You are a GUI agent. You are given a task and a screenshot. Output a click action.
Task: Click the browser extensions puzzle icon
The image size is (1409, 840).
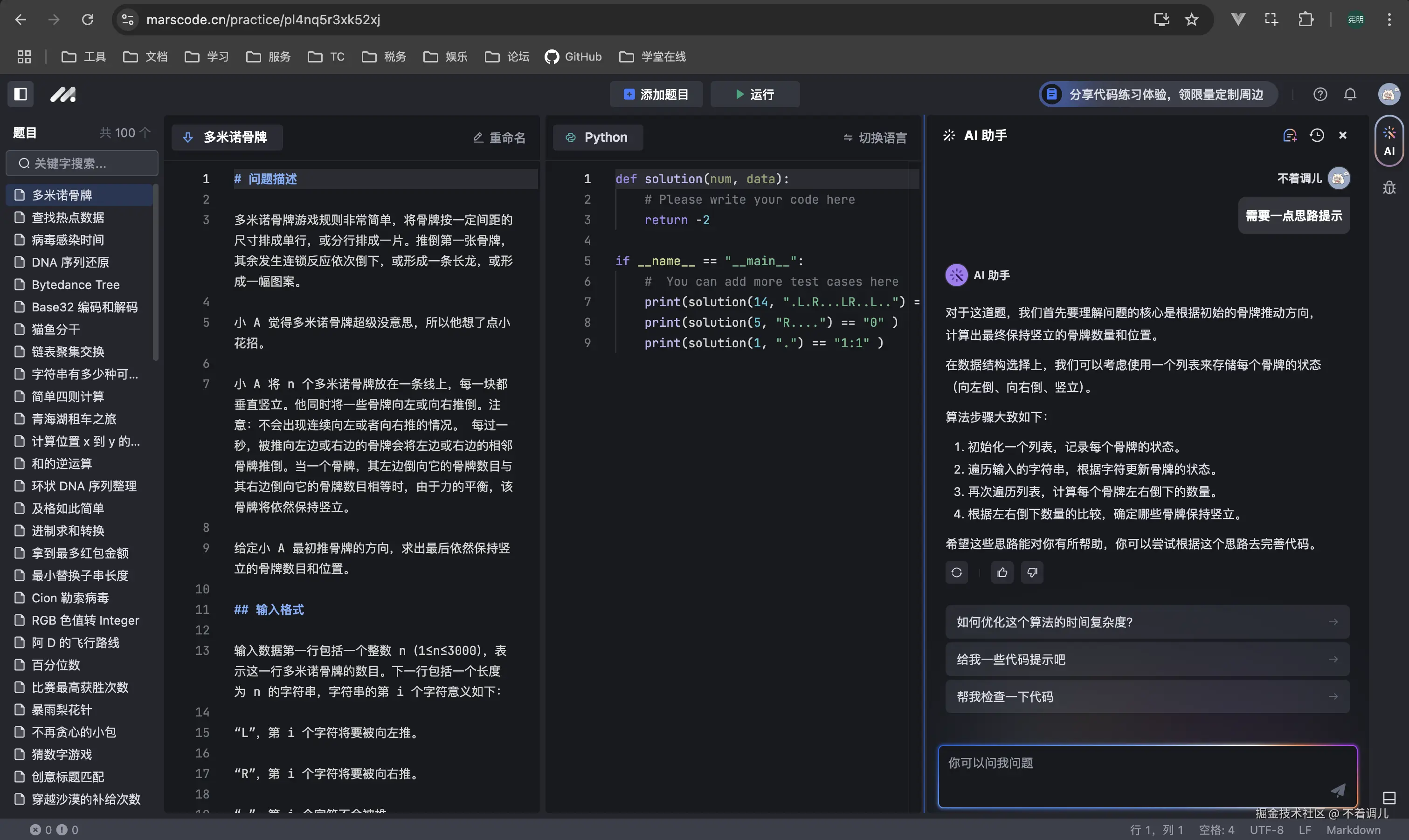click(x=1305, y=19)
